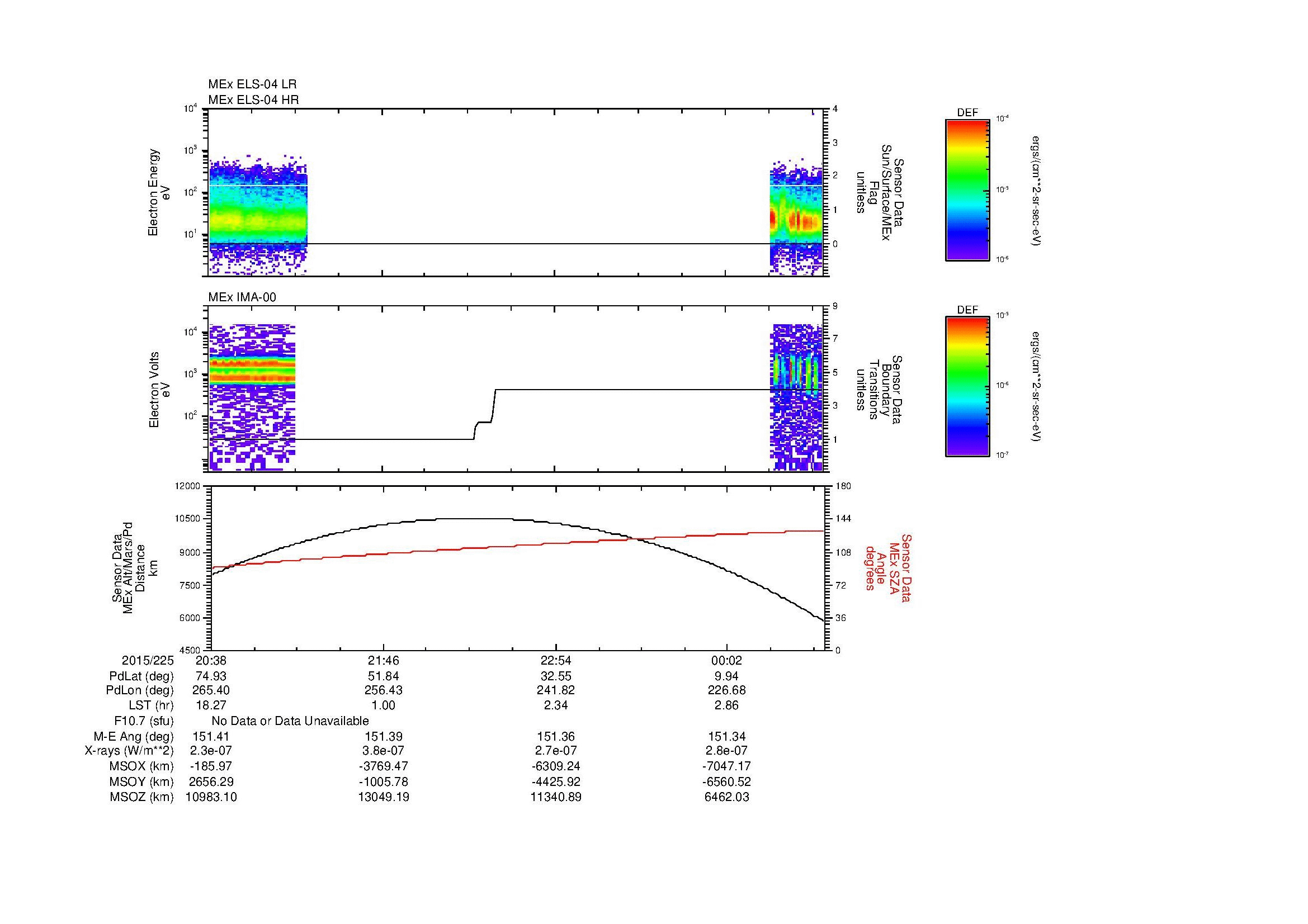Click the M-E Ang value 151.39
Image resolution: width=1308 pixels, height=924 pixels.
pos(384,736)
